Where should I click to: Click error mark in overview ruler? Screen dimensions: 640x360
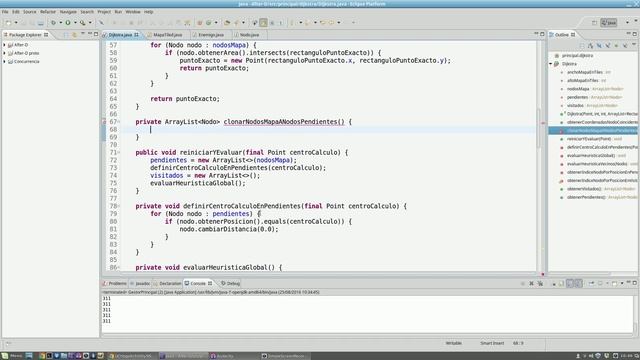543,123
